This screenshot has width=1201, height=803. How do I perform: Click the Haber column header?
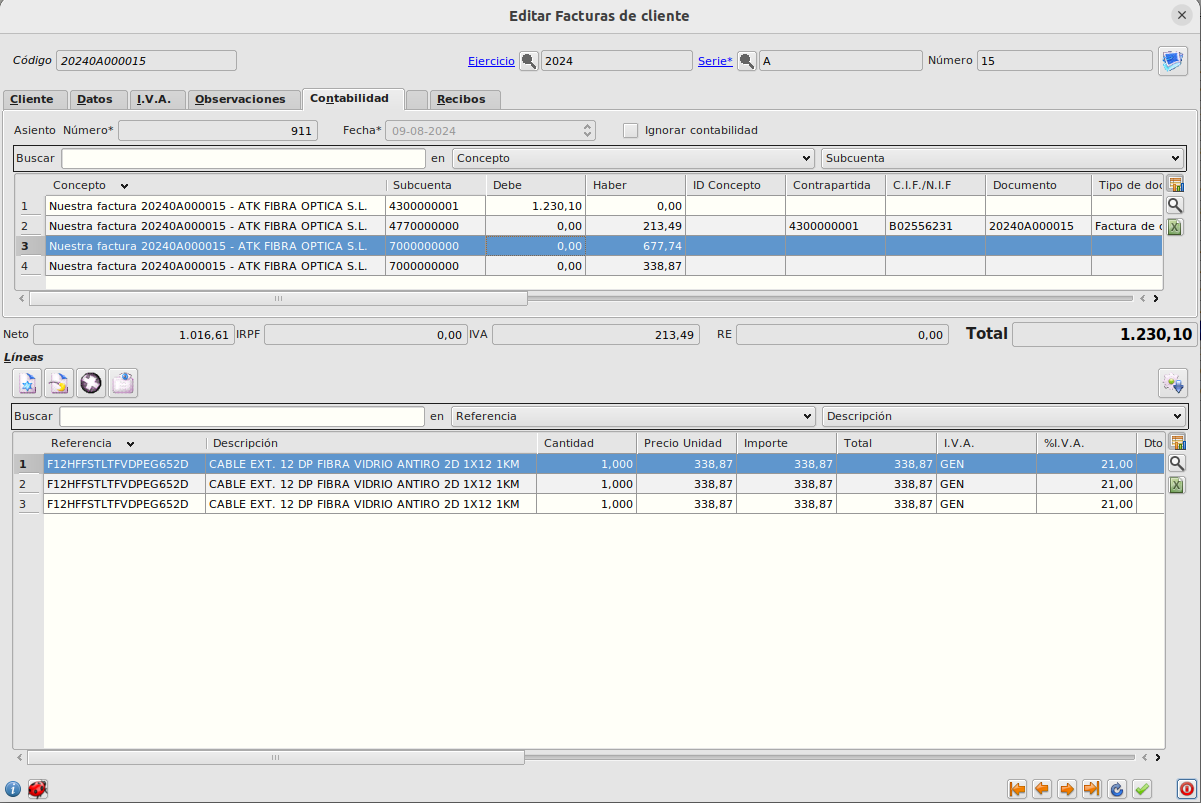[635, 185]
